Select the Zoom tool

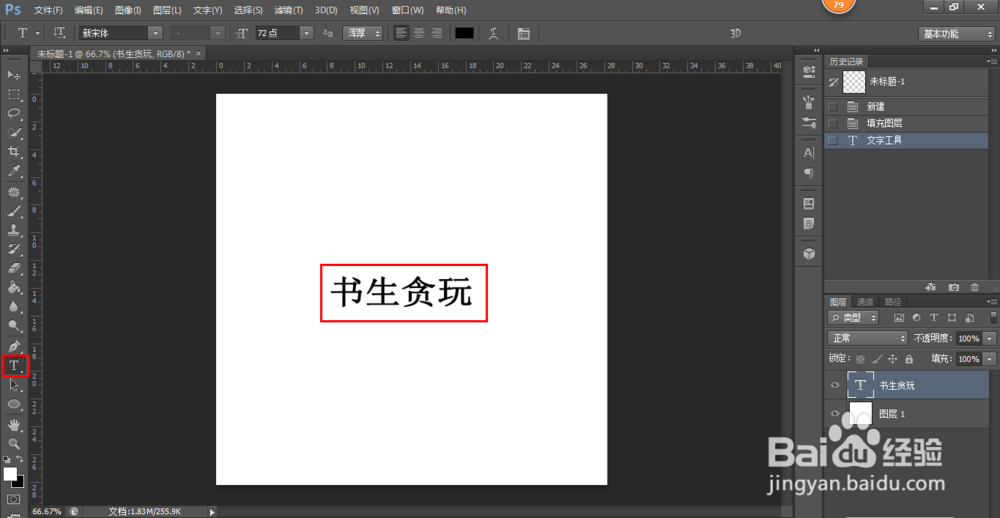click(14, 443)
